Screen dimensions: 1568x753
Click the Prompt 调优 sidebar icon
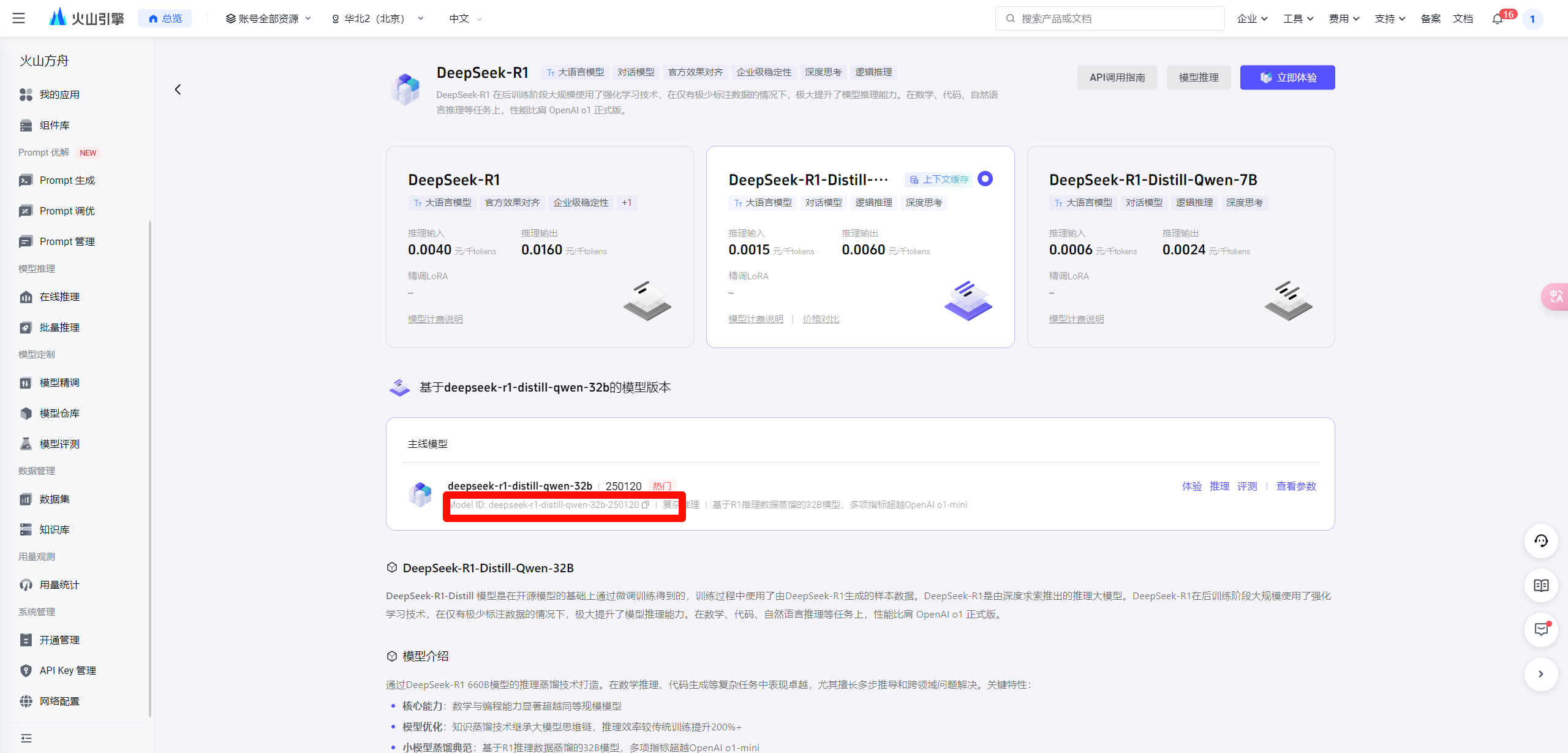(x=26, y=211)
